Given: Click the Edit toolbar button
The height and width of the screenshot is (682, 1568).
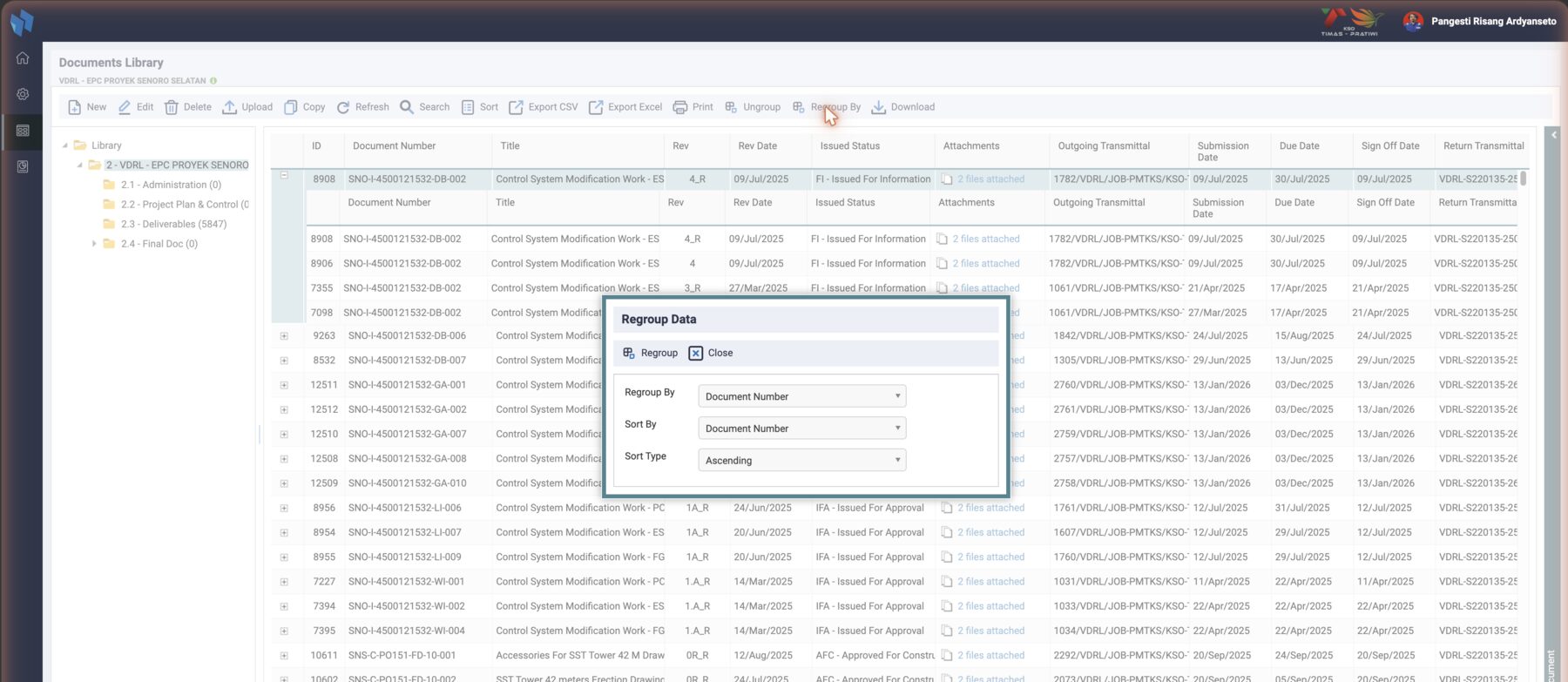Looking at the screenshot, I should 136,107.
